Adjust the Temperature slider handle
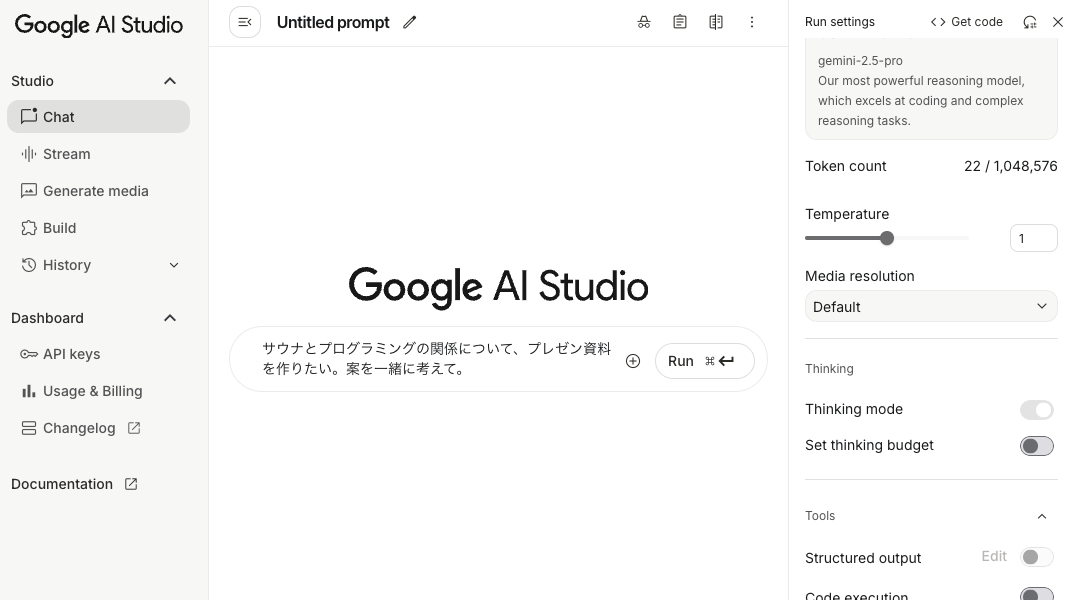This screenshot has height=600, width=1074. click(x=887, y=238)
